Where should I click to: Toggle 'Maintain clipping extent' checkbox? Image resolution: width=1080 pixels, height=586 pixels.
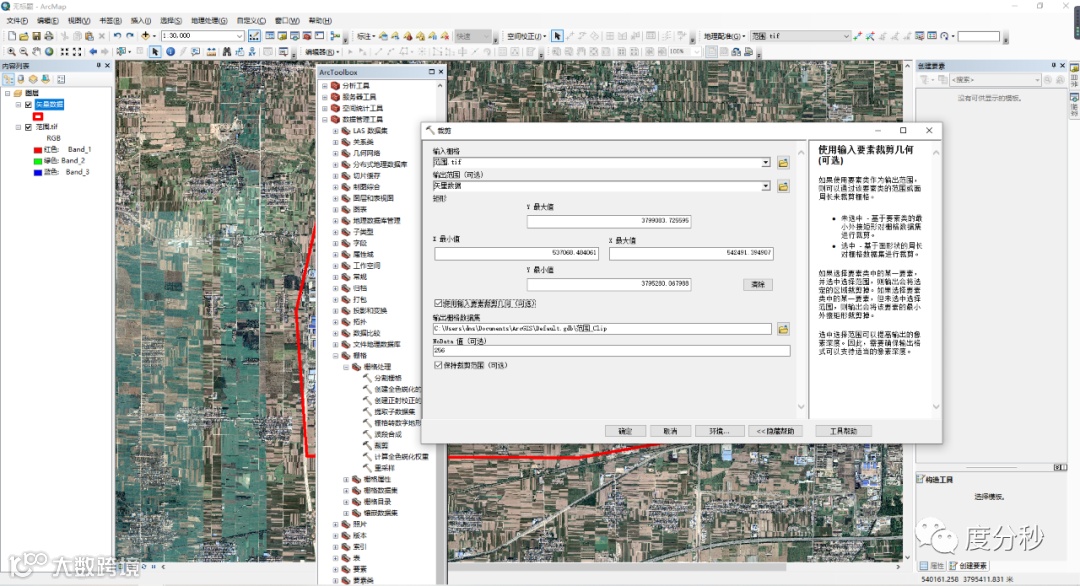(438, 366)
